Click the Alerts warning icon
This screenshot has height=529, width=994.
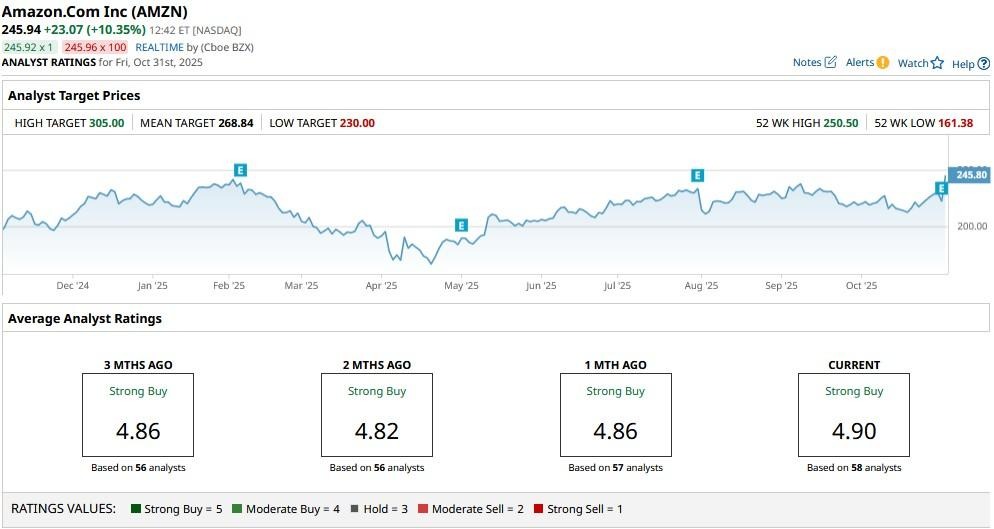click(x=883, y=62)
